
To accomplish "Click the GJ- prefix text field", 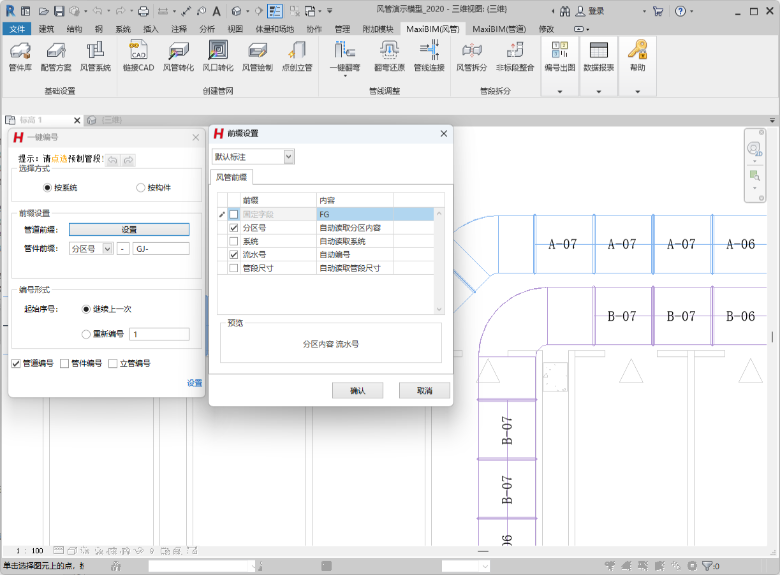I will click(x=160, y=249).
